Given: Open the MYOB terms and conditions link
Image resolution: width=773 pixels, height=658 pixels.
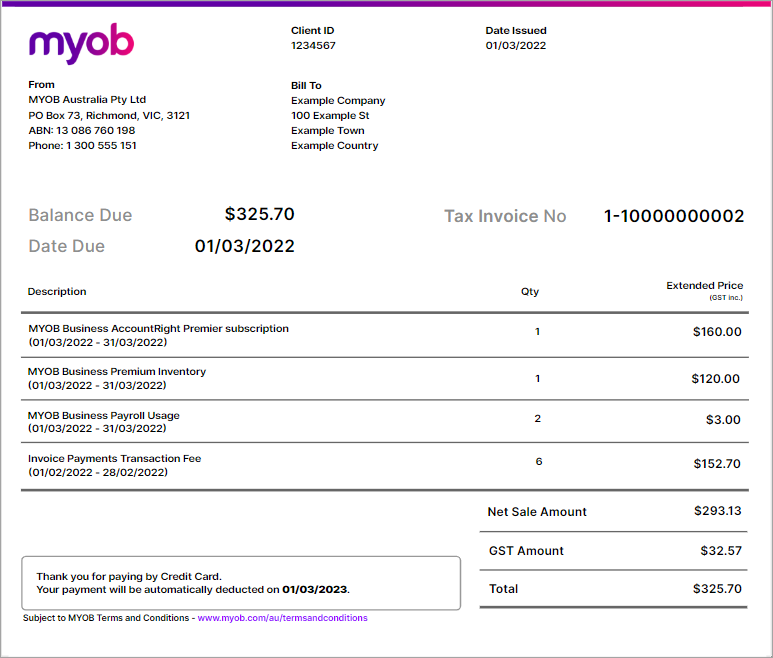Looking at the screenshot, I should 282,618.
